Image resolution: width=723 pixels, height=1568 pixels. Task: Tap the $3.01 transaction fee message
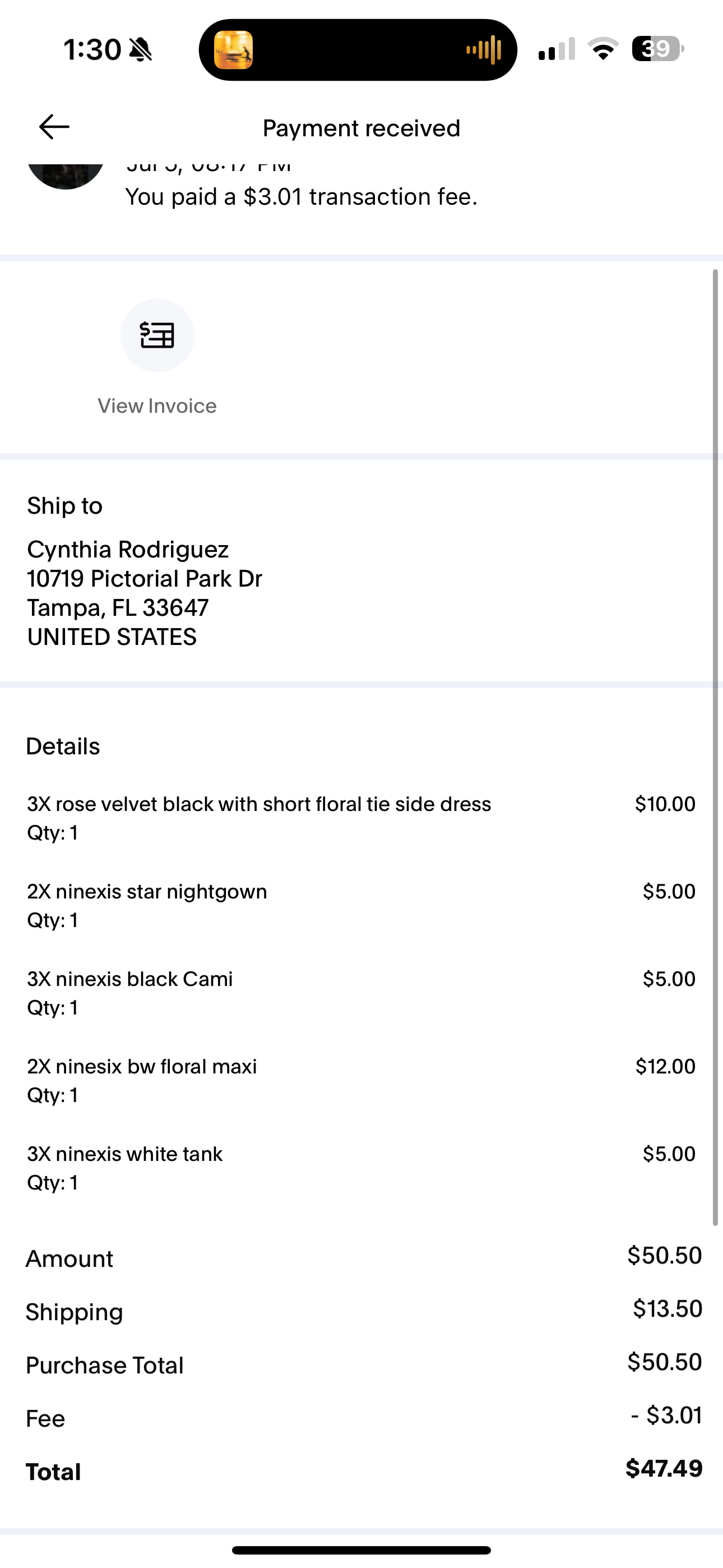click(x=302, y=197)
